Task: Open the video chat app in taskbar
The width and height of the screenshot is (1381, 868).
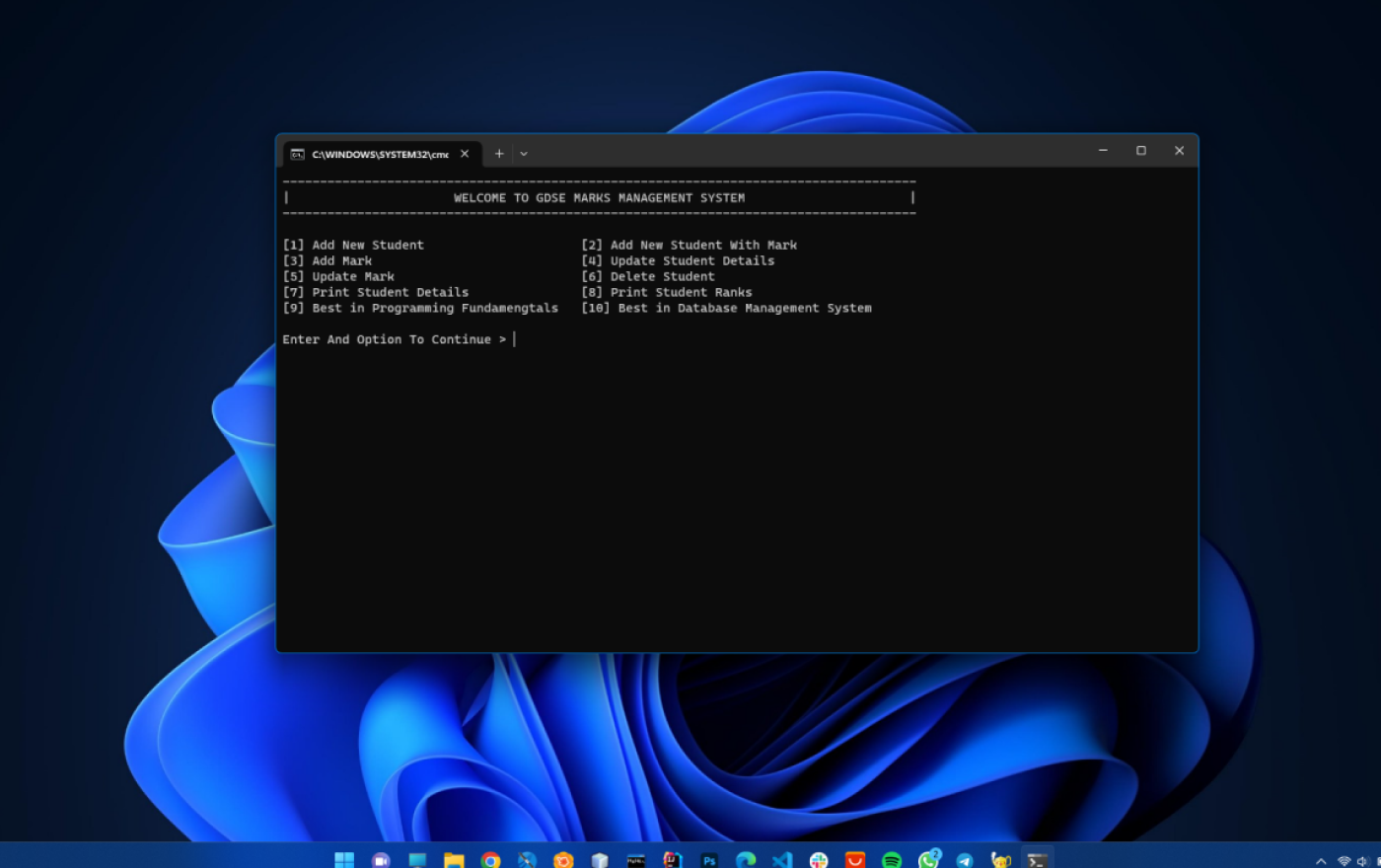Action: [381, 860]
